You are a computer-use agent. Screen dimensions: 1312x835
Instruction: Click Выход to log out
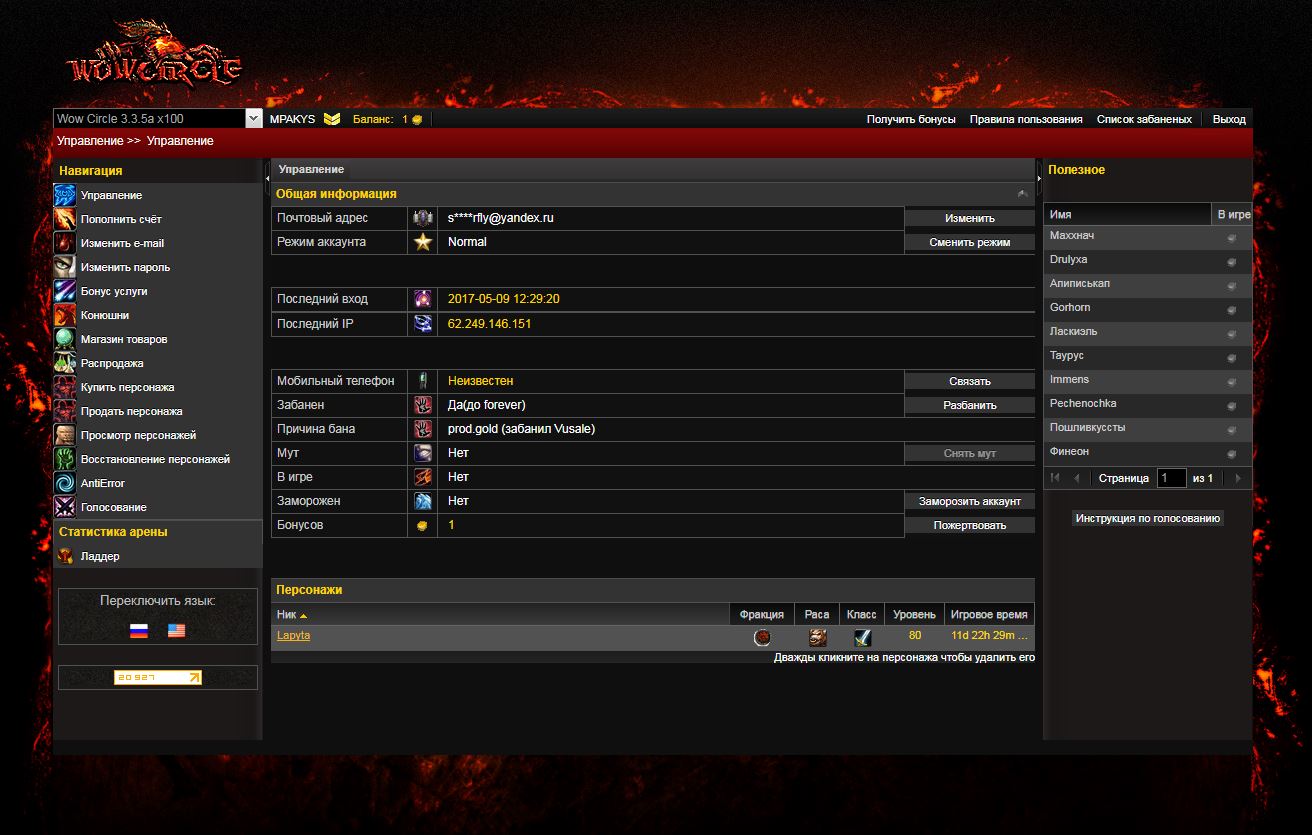click(1229, 119)
